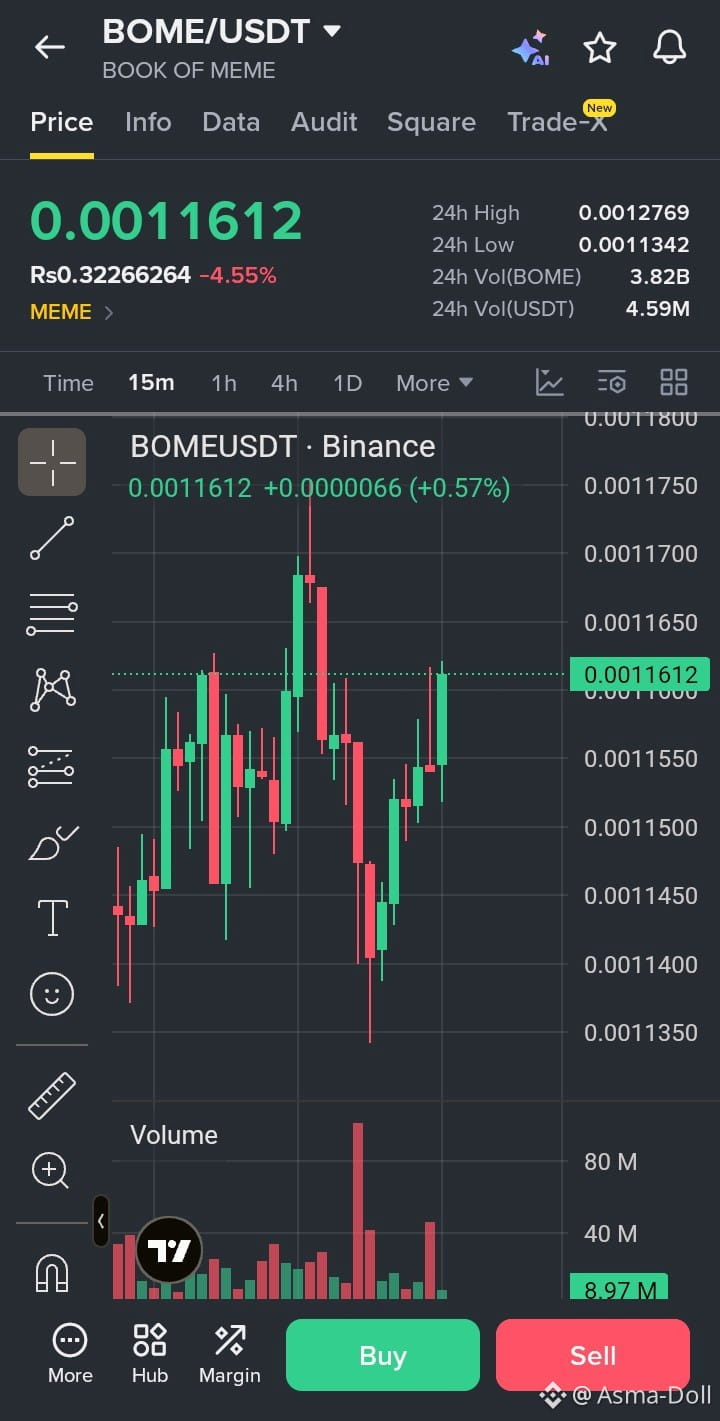Select the XABCD pattern tool
Image resolution: width=720 pixels, height=1421 pixels.
click(52, 690)
